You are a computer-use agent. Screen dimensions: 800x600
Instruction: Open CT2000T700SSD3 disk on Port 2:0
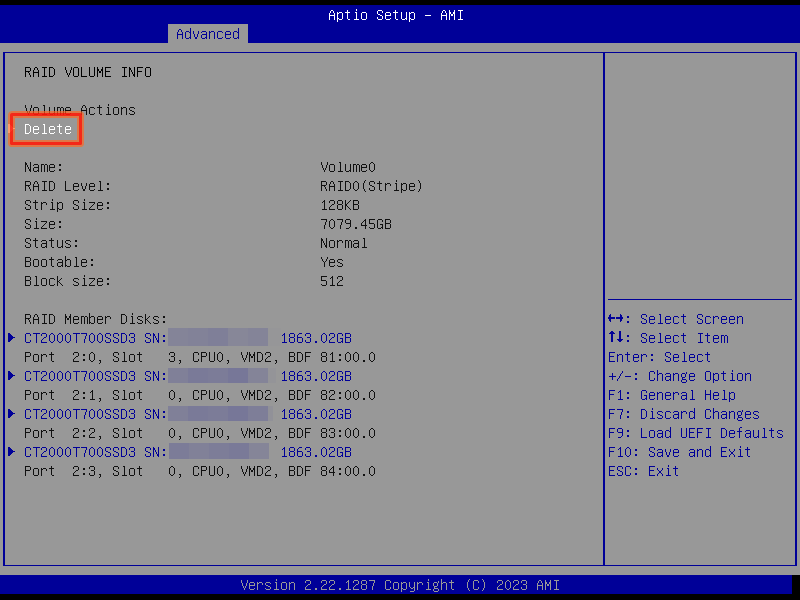point(188,338)
